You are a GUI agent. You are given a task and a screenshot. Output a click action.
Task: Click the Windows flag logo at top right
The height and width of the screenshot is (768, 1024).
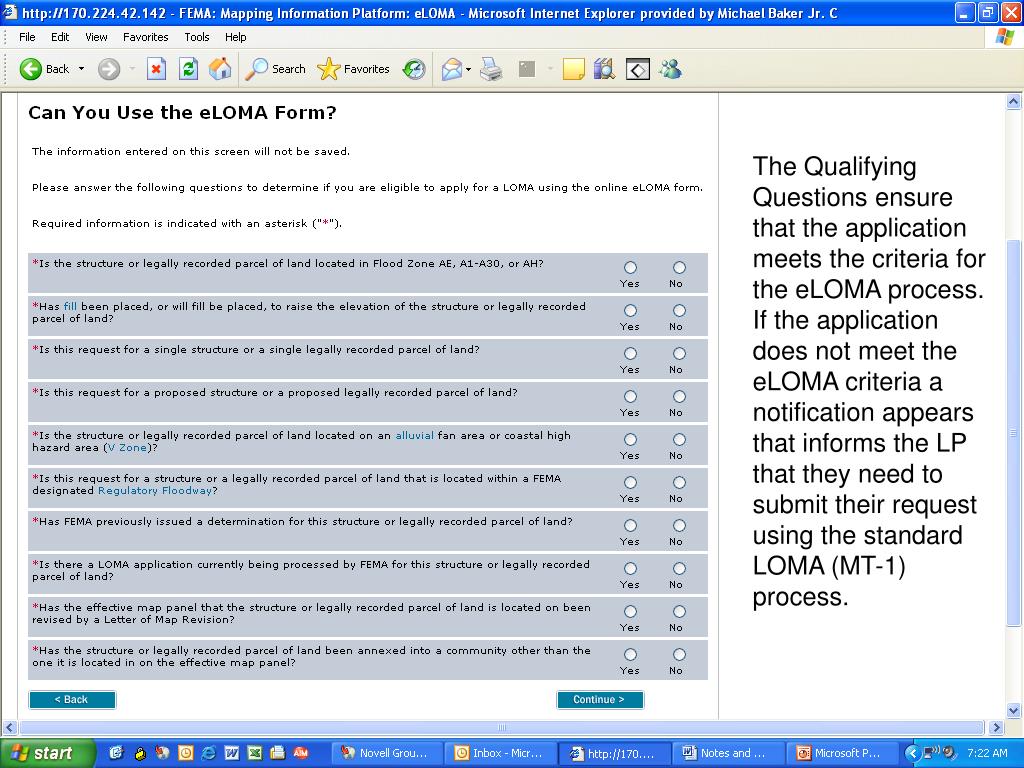coord(1005,37)
